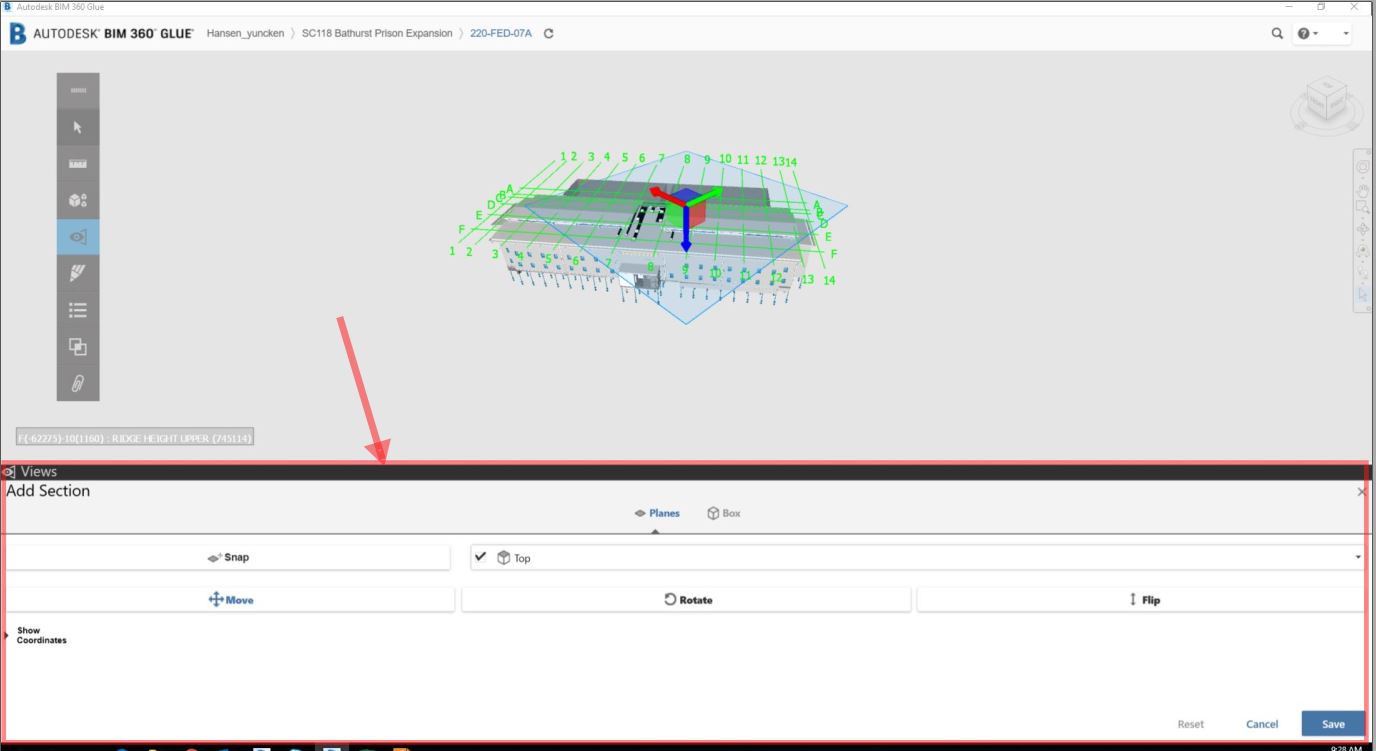
Task: Click the attachments paperclip icon
Action: tap(77, 384)
